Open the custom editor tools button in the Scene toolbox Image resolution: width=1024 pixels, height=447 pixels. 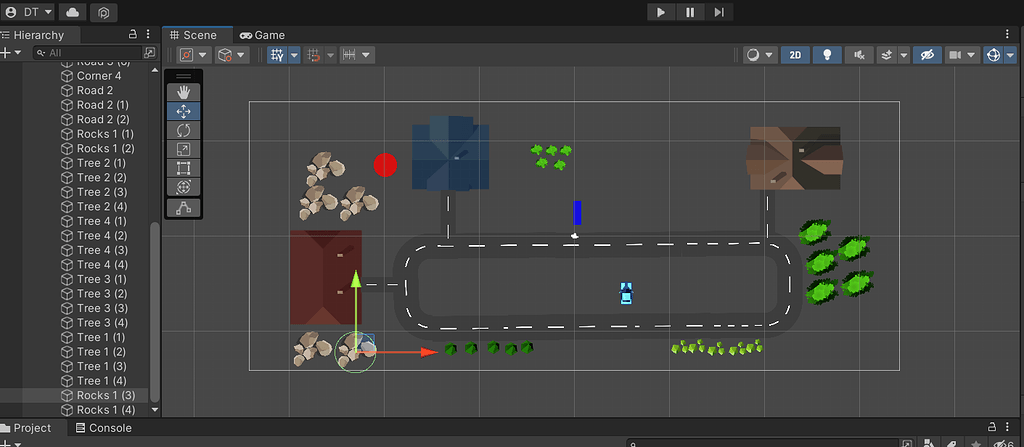click(x=184, y=208)
